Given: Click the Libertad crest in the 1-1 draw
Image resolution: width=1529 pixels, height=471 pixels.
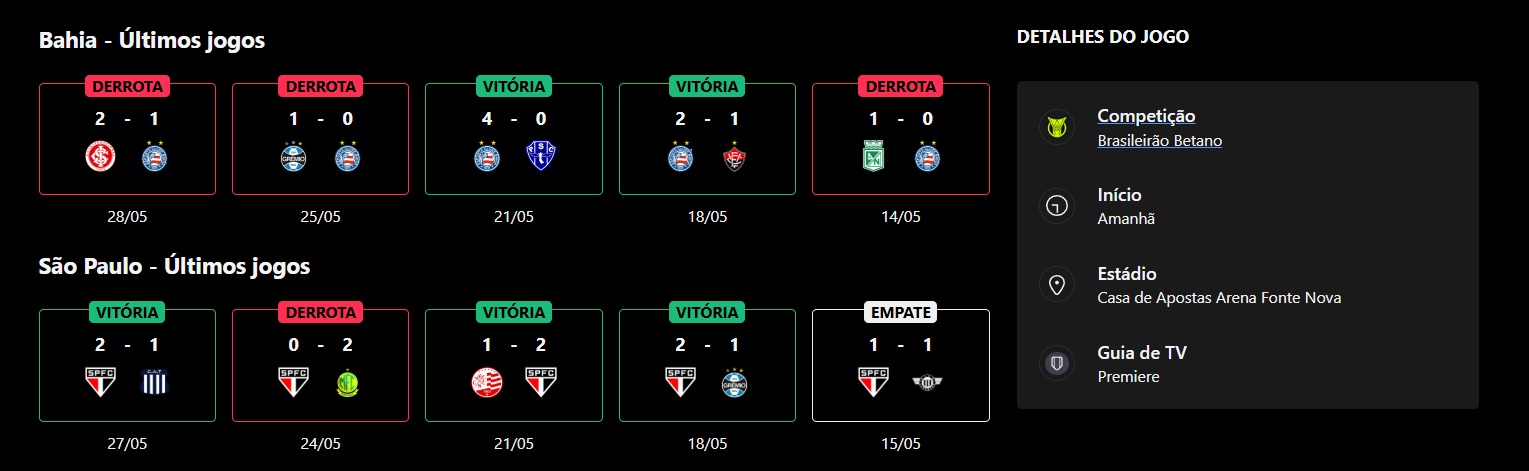Looking at the screenshot, I should (928, 383).
